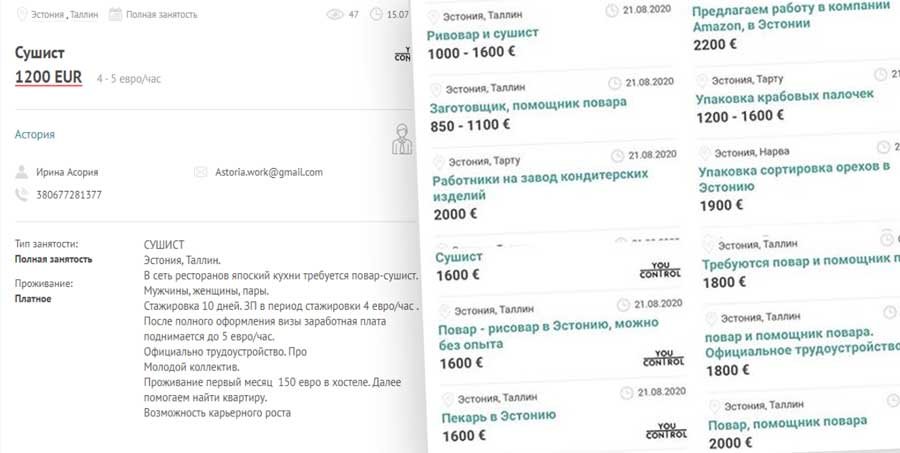Open the Ривовар и сушист listing
Viewport: 900px width, 453px height.
point(483,34)
